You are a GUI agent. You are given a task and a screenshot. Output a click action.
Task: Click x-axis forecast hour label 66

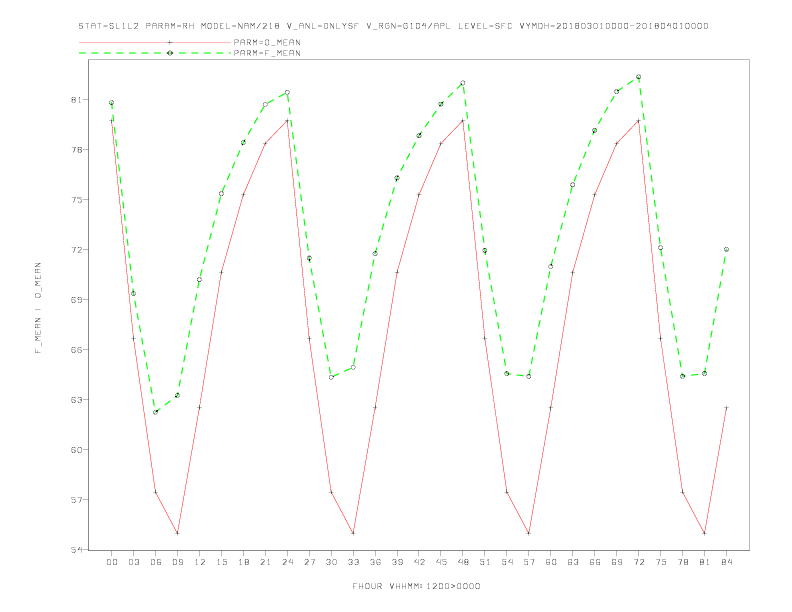595,562
